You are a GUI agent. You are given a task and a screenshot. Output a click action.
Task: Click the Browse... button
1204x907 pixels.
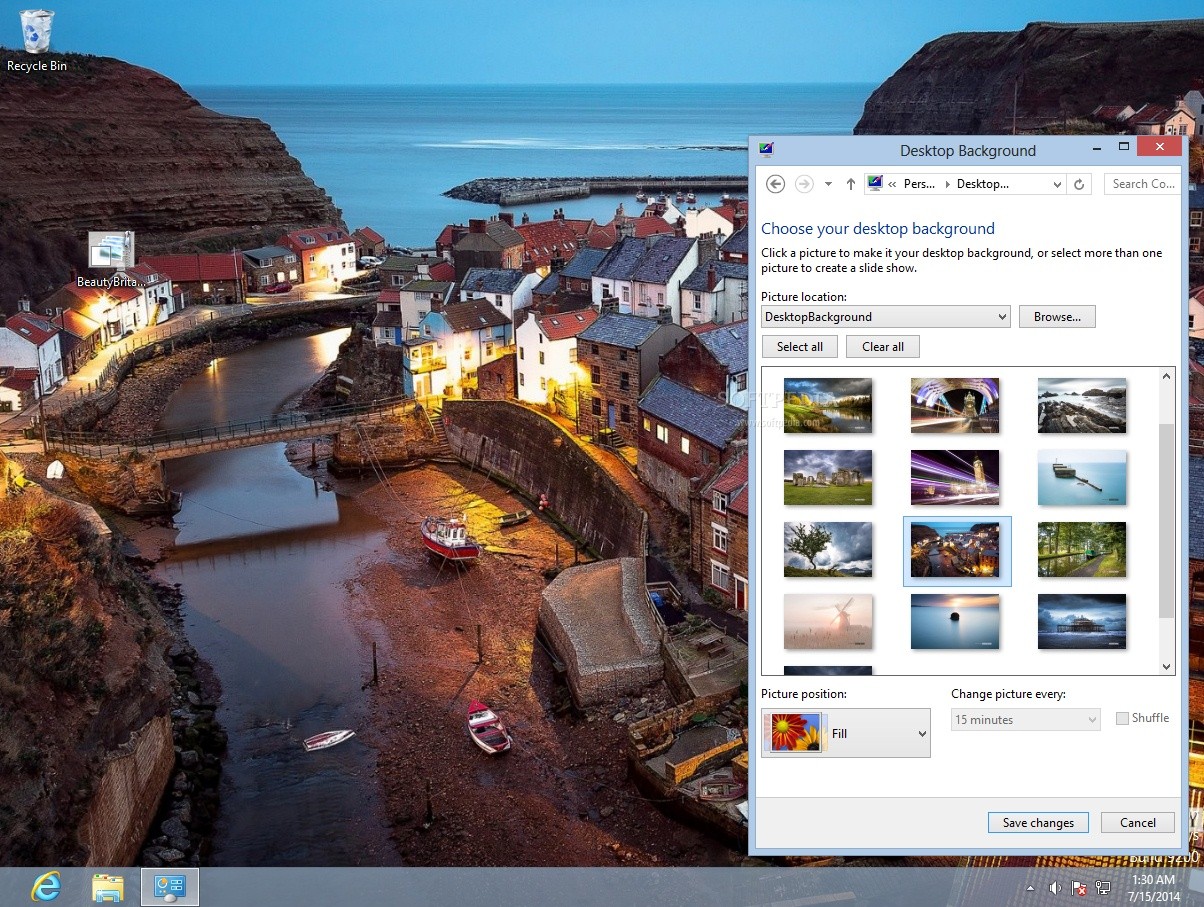(x=1057, y=317)
